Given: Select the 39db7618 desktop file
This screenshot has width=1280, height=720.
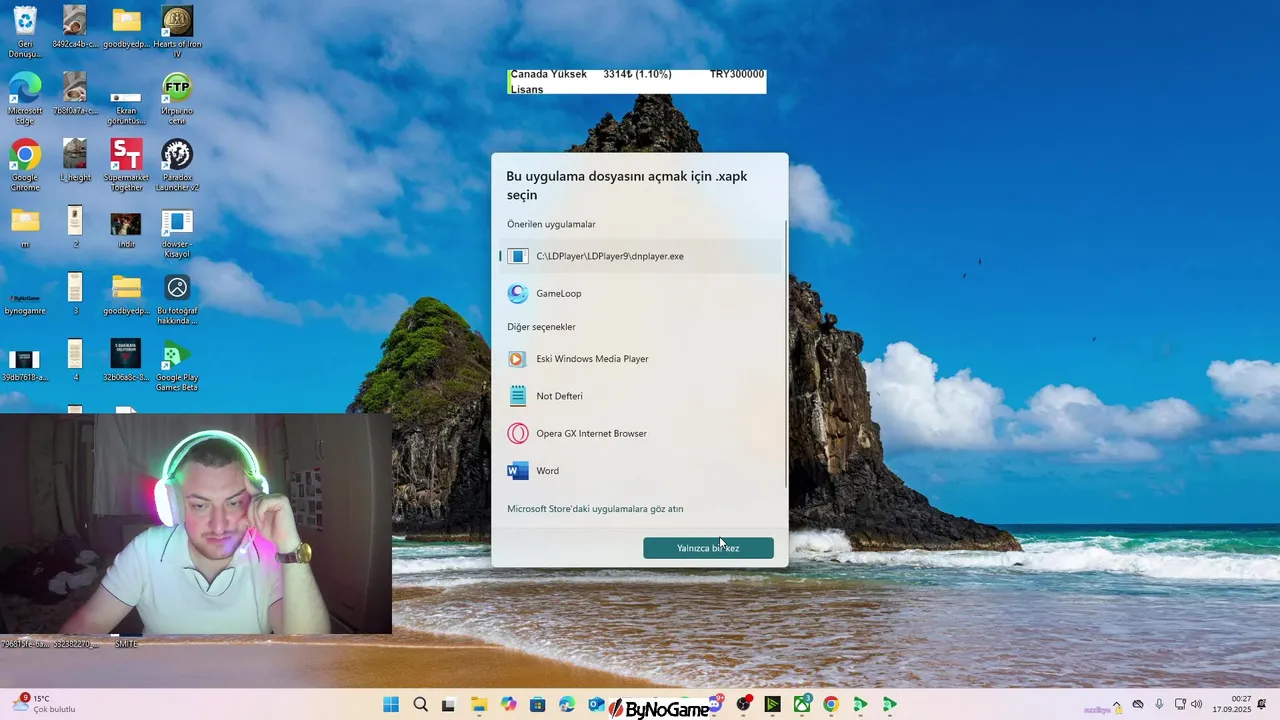Looking at the screenshot, I should click(x=25, y=365).
